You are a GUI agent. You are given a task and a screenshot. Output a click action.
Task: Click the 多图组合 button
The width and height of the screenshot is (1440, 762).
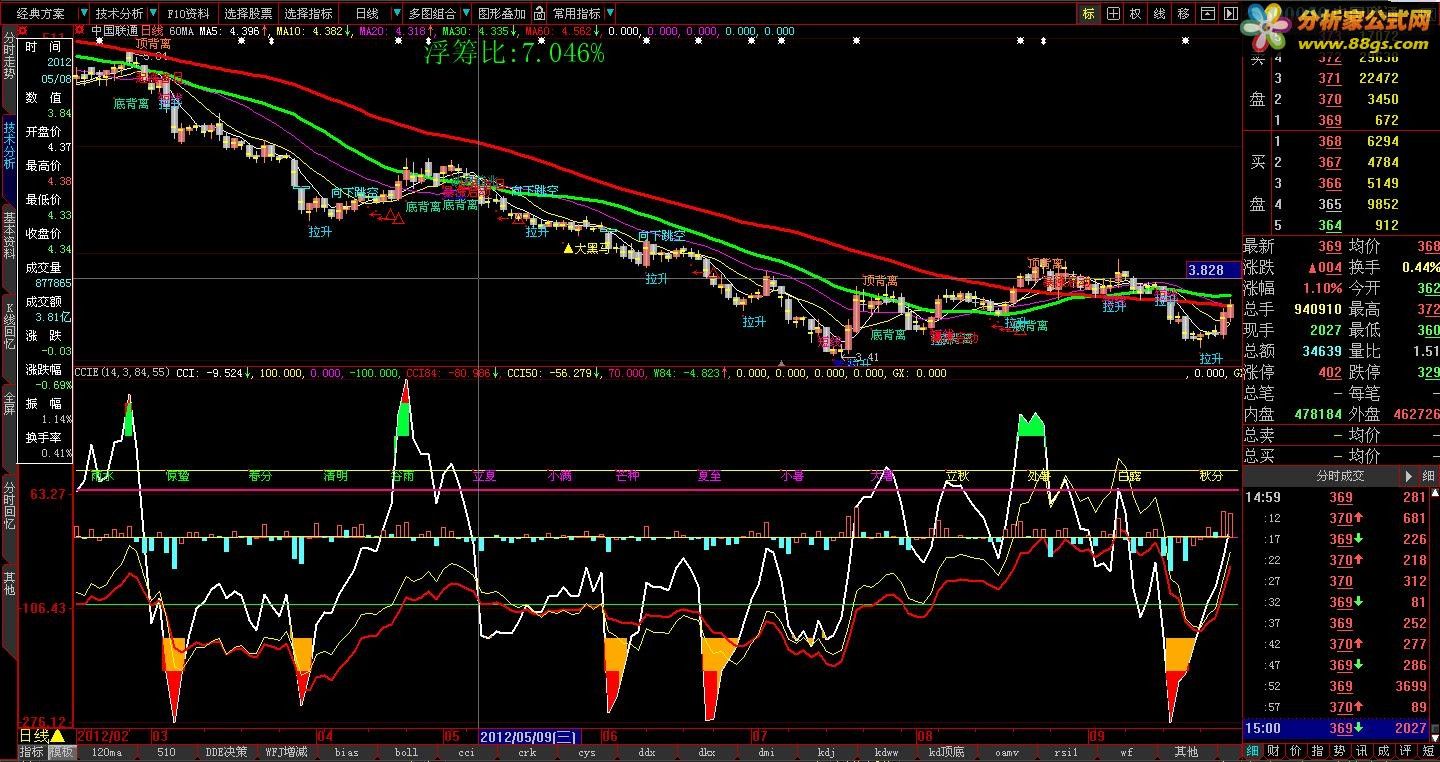(x=432, y=14)
